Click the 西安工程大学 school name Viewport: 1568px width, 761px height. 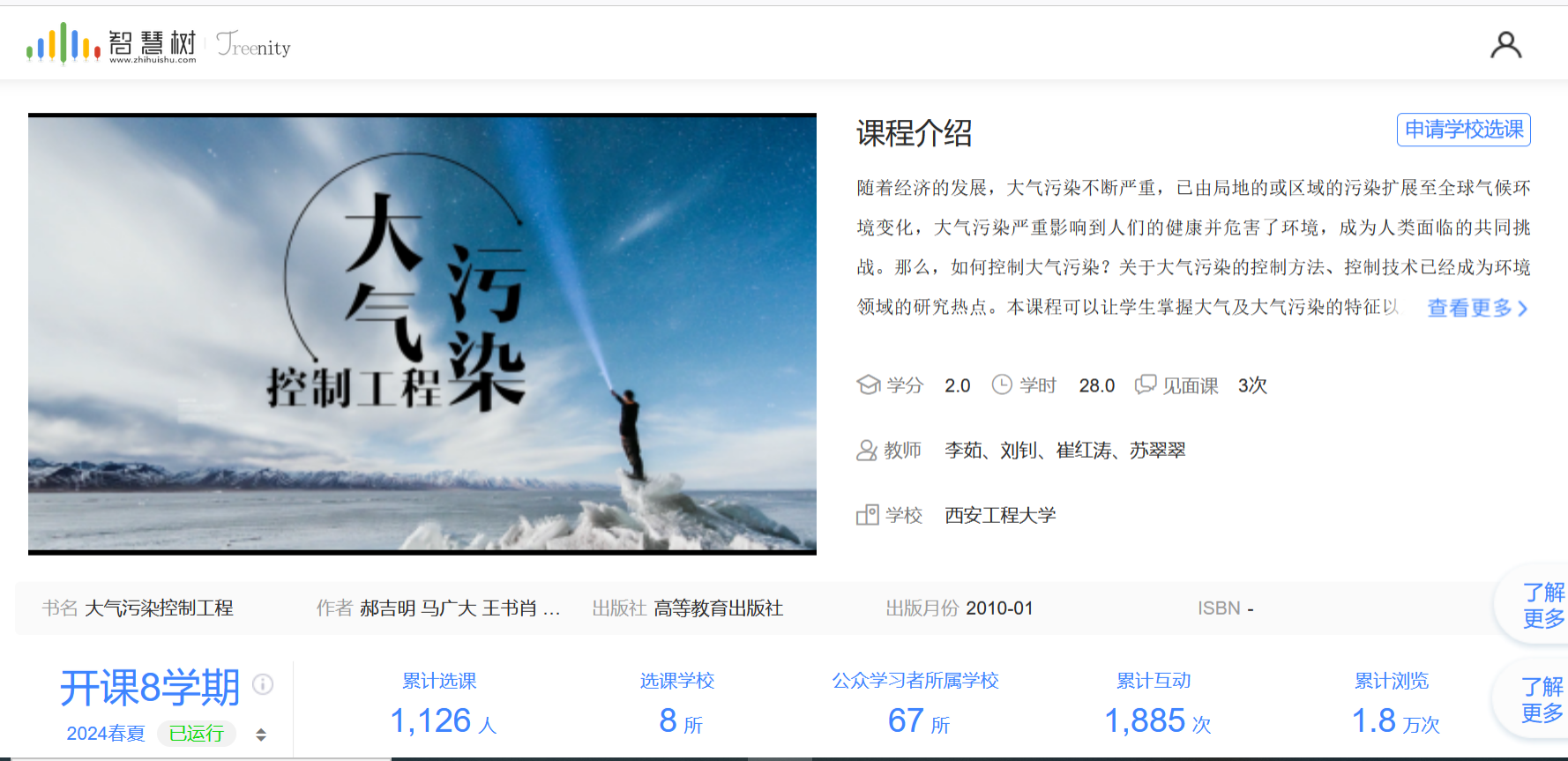pyautogui.click(x=1000, y=515)
